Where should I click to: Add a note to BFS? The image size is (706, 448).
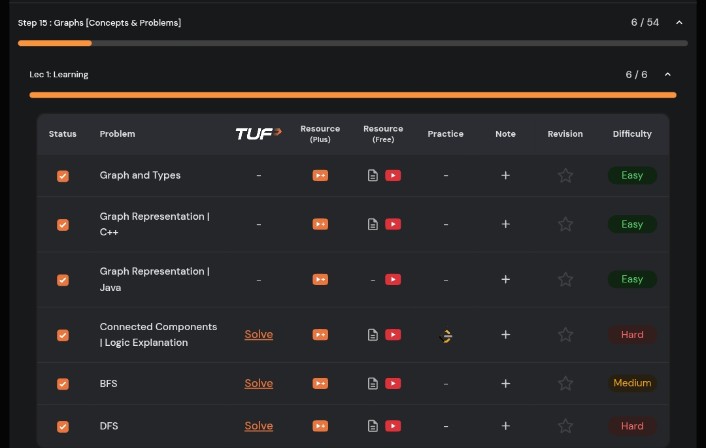505,383
